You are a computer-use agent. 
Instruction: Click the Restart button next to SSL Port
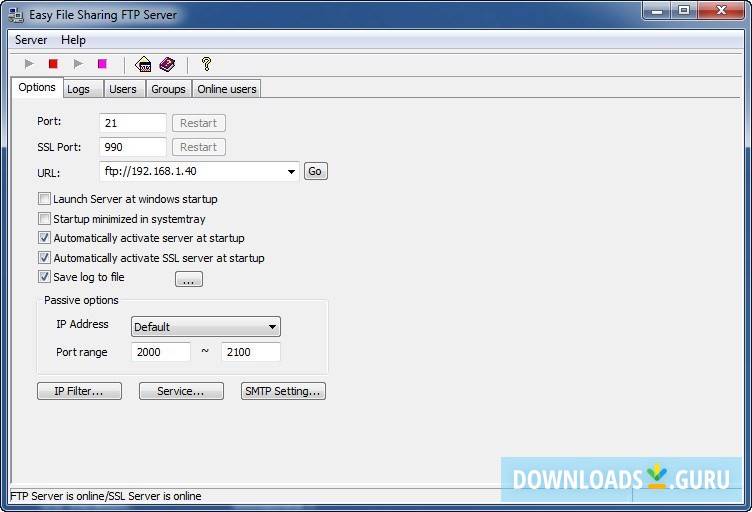[199, 147]
